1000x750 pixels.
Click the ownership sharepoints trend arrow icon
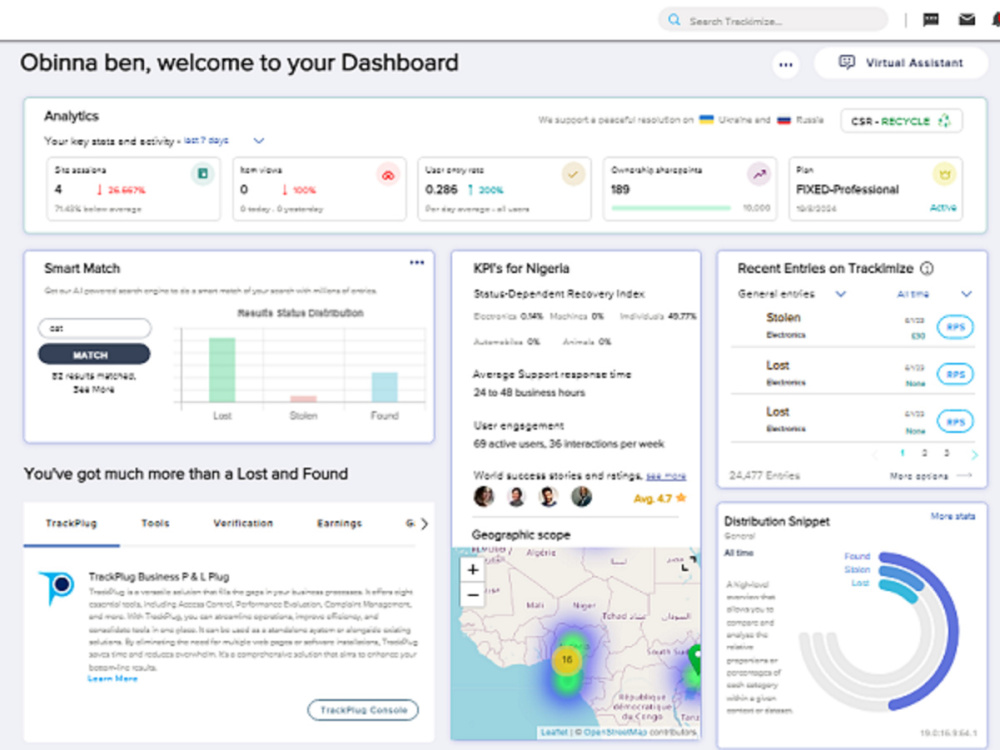pos(759,174)
